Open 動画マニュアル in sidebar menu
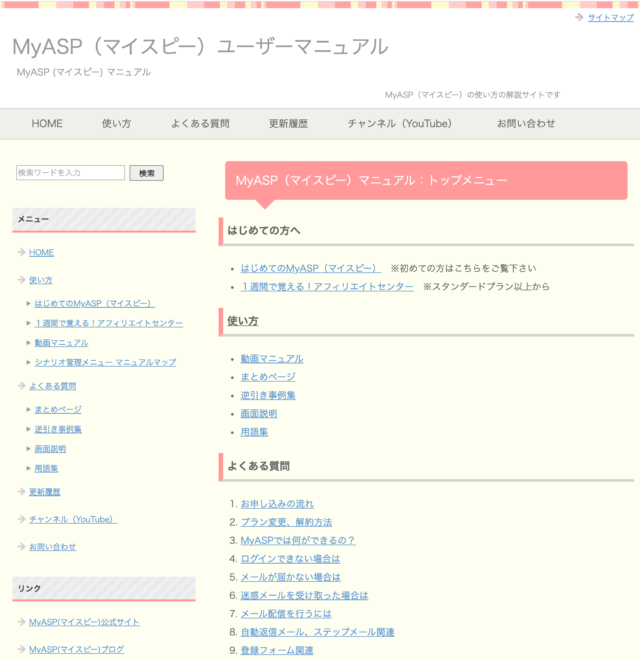640x659 pixels. pos(61,343)
